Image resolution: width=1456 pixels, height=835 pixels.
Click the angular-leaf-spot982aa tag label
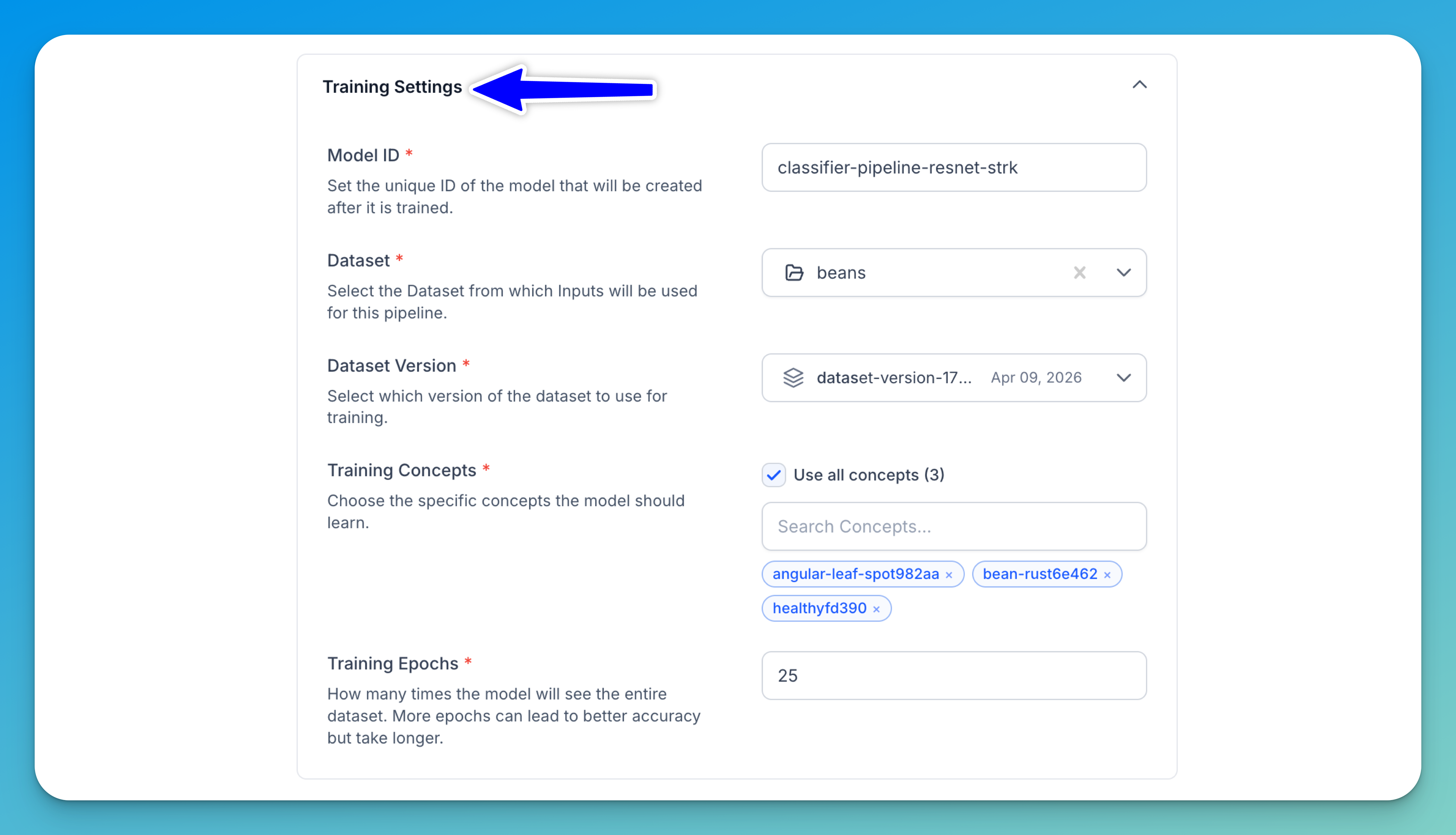pos(855,574)
